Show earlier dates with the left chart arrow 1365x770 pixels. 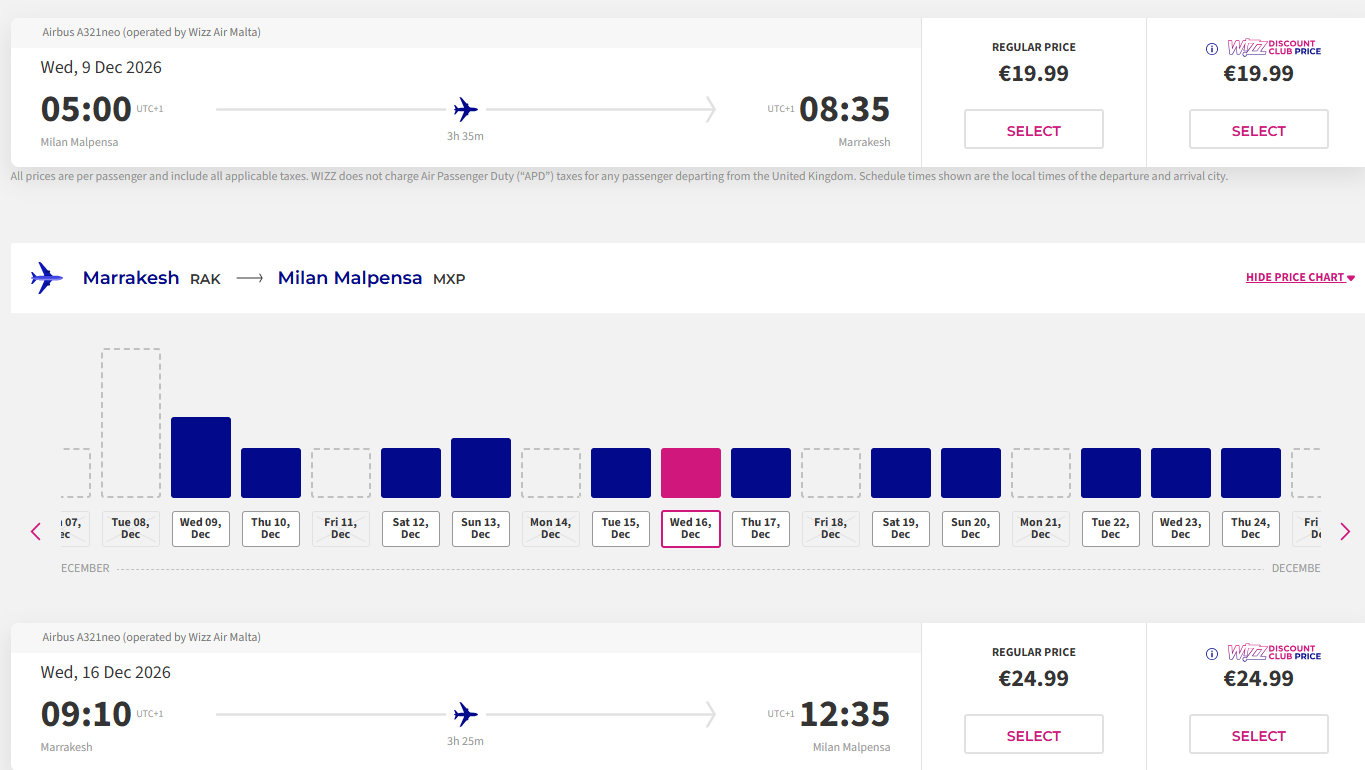pos(36,531)
